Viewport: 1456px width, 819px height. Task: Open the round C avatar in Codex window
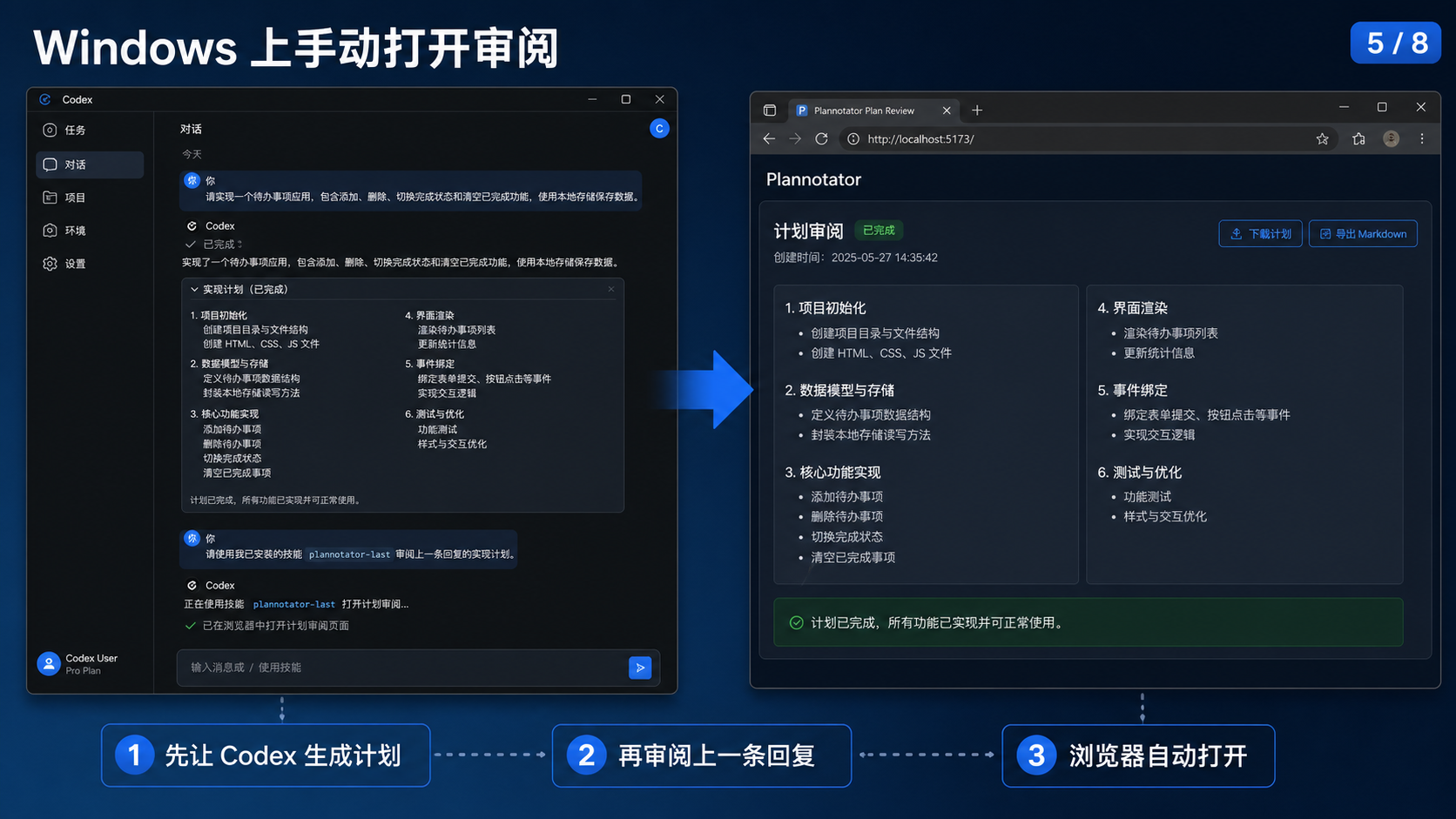pyautogui.click(x=659, y=129)
